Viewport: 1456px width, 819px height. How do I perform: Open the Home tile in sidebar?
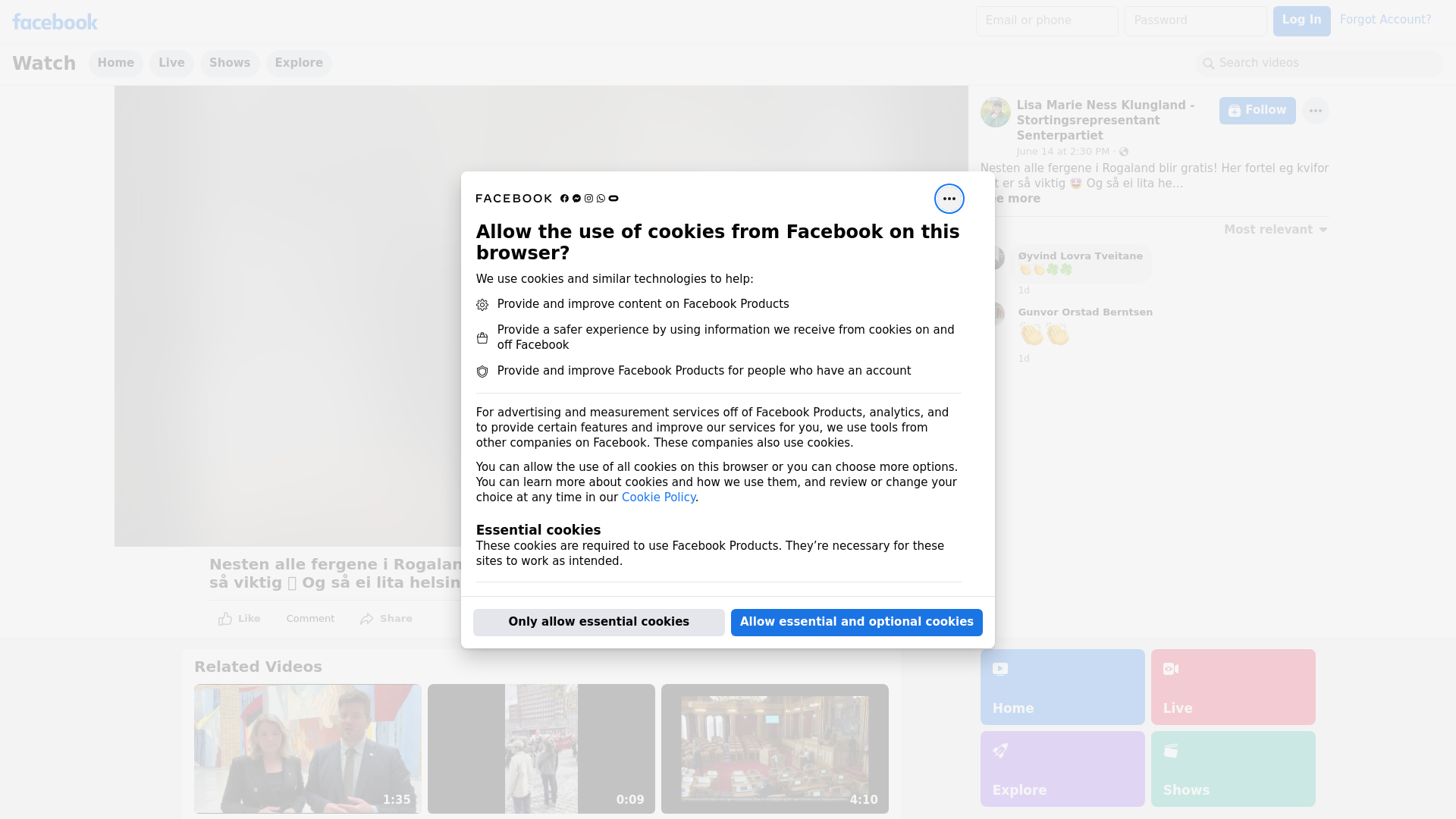click(x=1062, y=687)
